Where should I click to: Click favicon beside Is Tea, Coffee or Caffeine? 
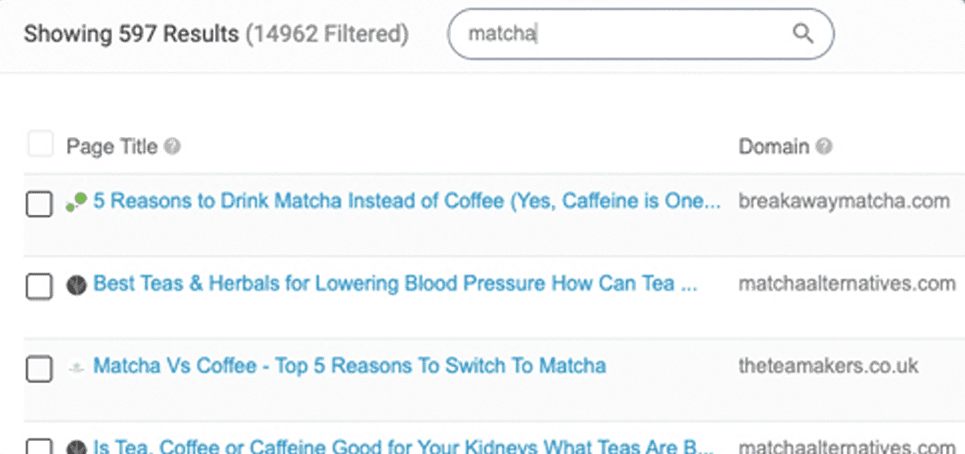(76, 446)
